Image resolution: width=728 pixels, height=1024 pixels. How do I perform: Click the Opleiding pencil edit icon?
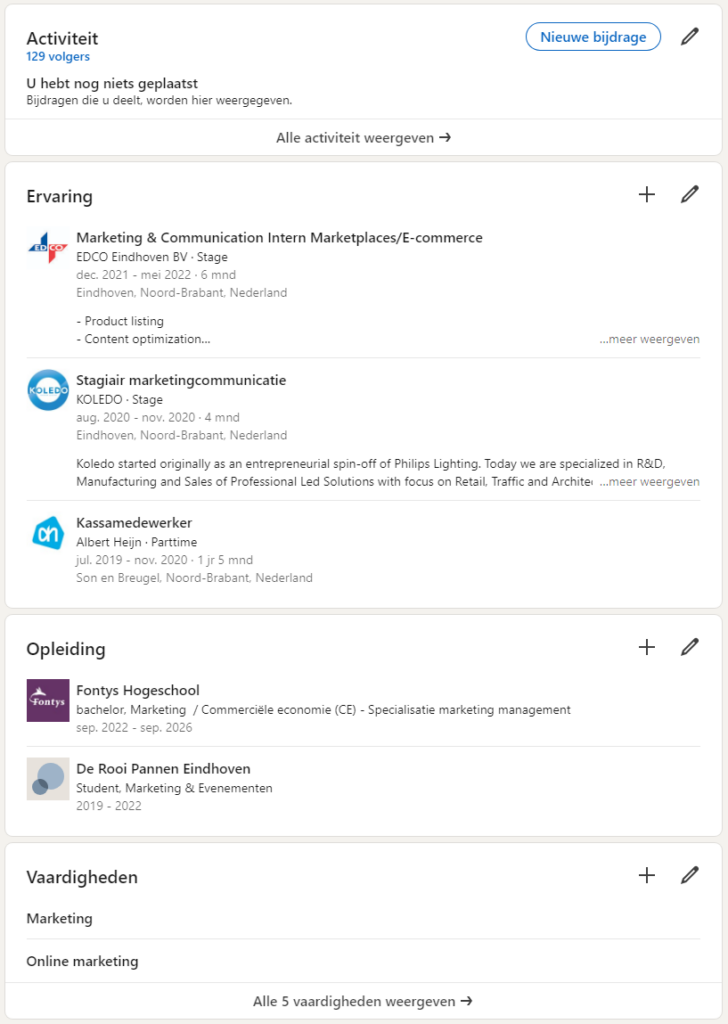(689, 647)
